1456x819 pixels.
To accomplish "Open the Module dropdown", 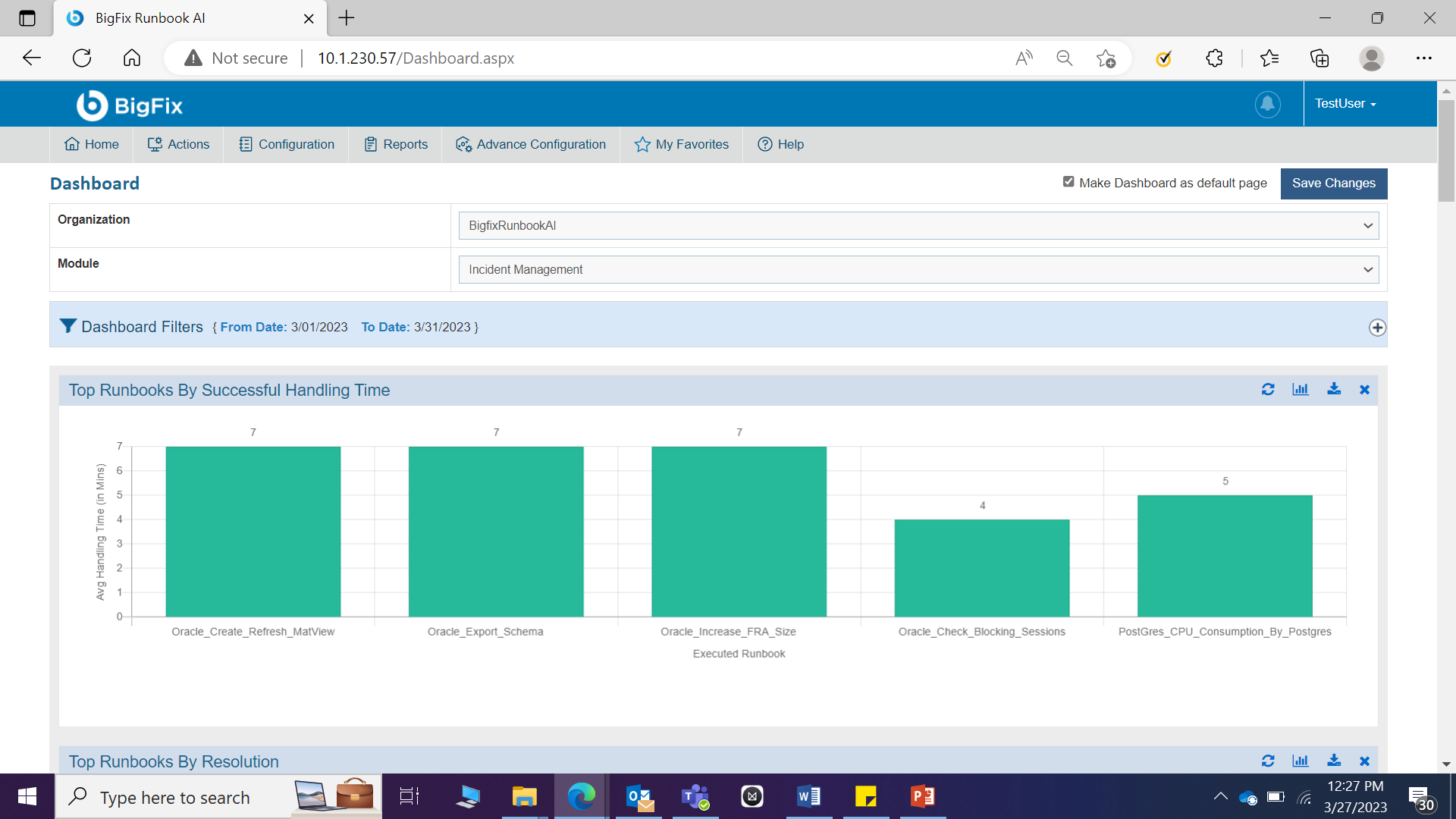I will point(918,269).
